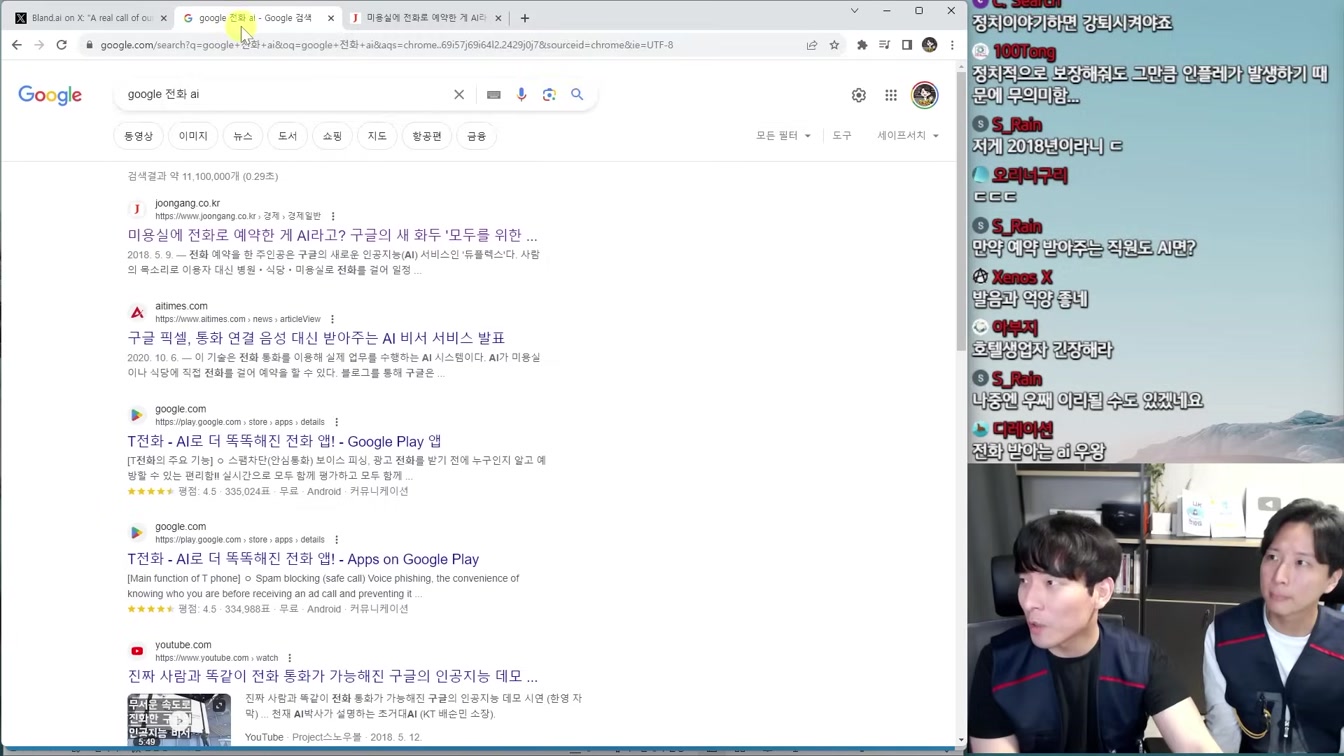Click the aitimes.com favicon
Image resolution: width=1344 pixels, height=756 pixels.
(x=137, y=312)
